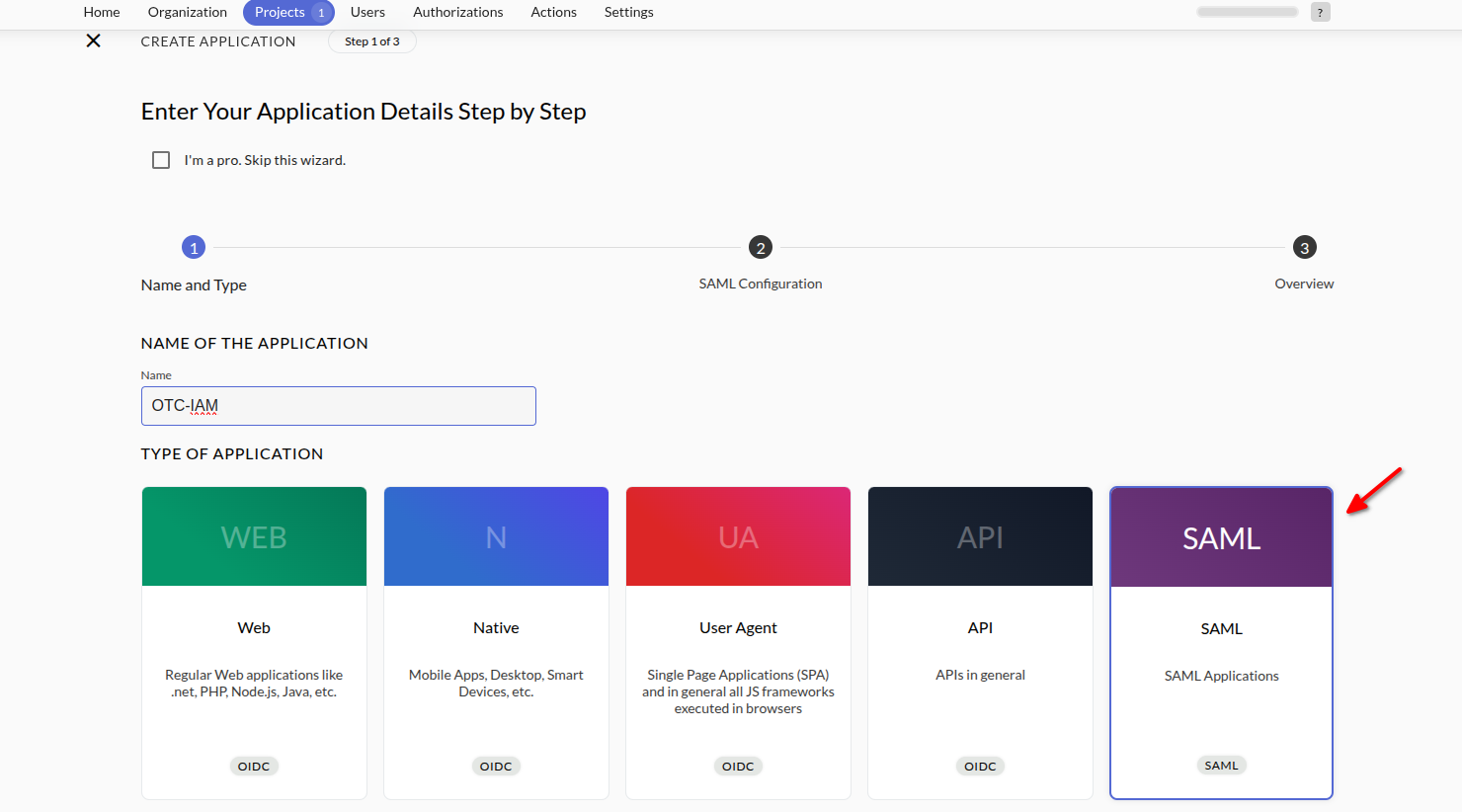
Task: Click step 1 circle Name and Type
Action: [194, 248]
